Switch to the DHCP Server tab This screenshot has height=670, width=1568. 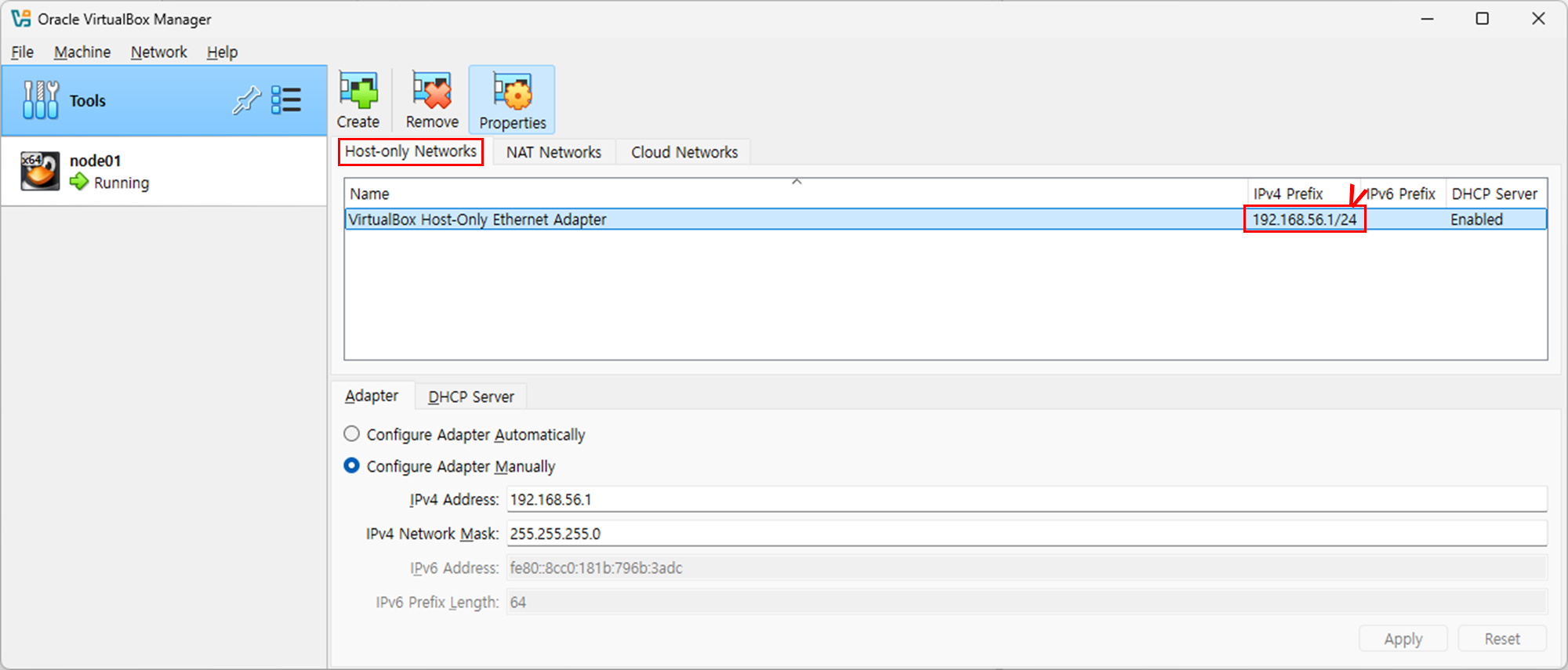tap(471, 397)
